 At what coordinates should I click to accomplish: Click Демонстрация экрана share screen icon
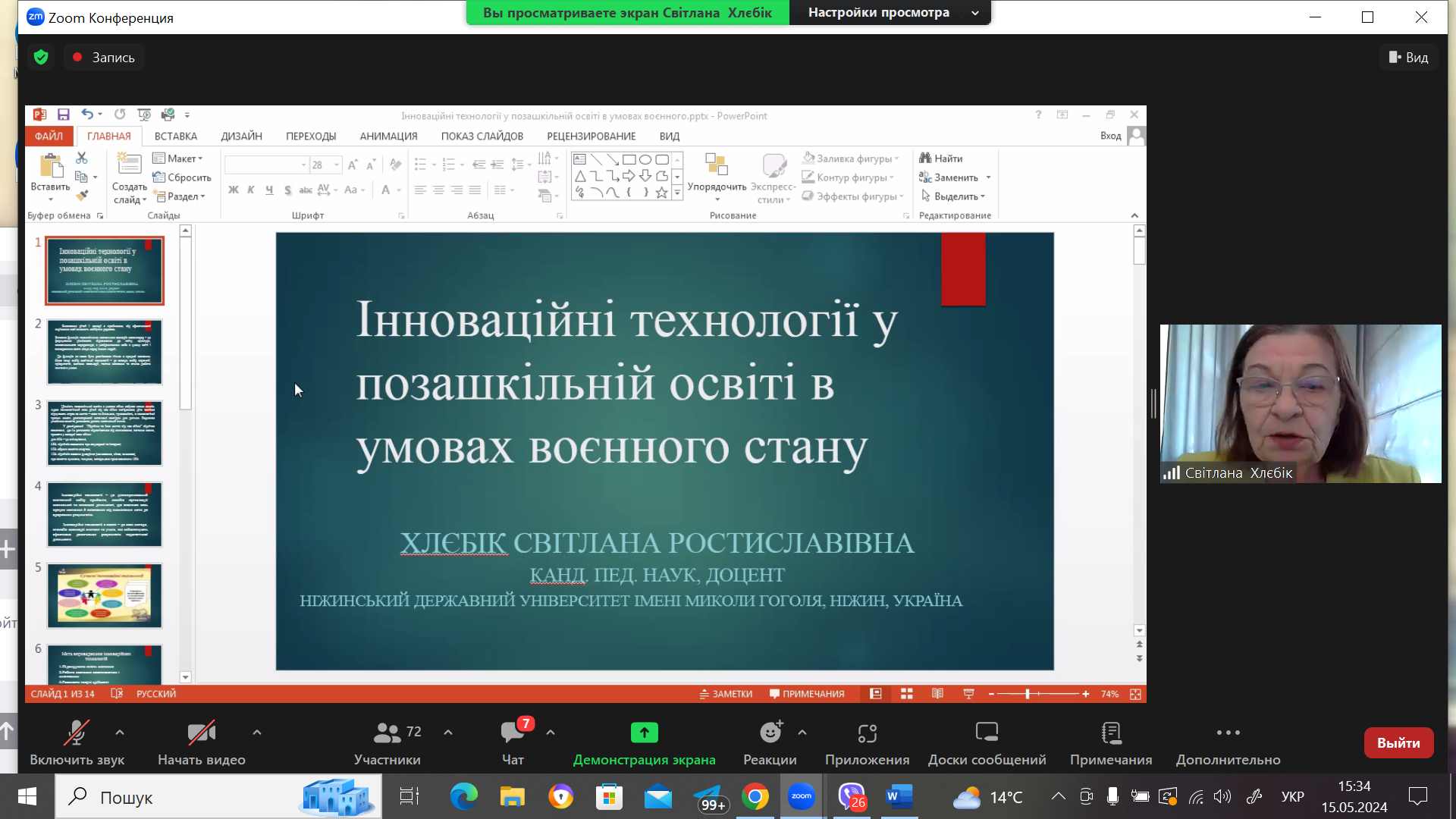644,733
